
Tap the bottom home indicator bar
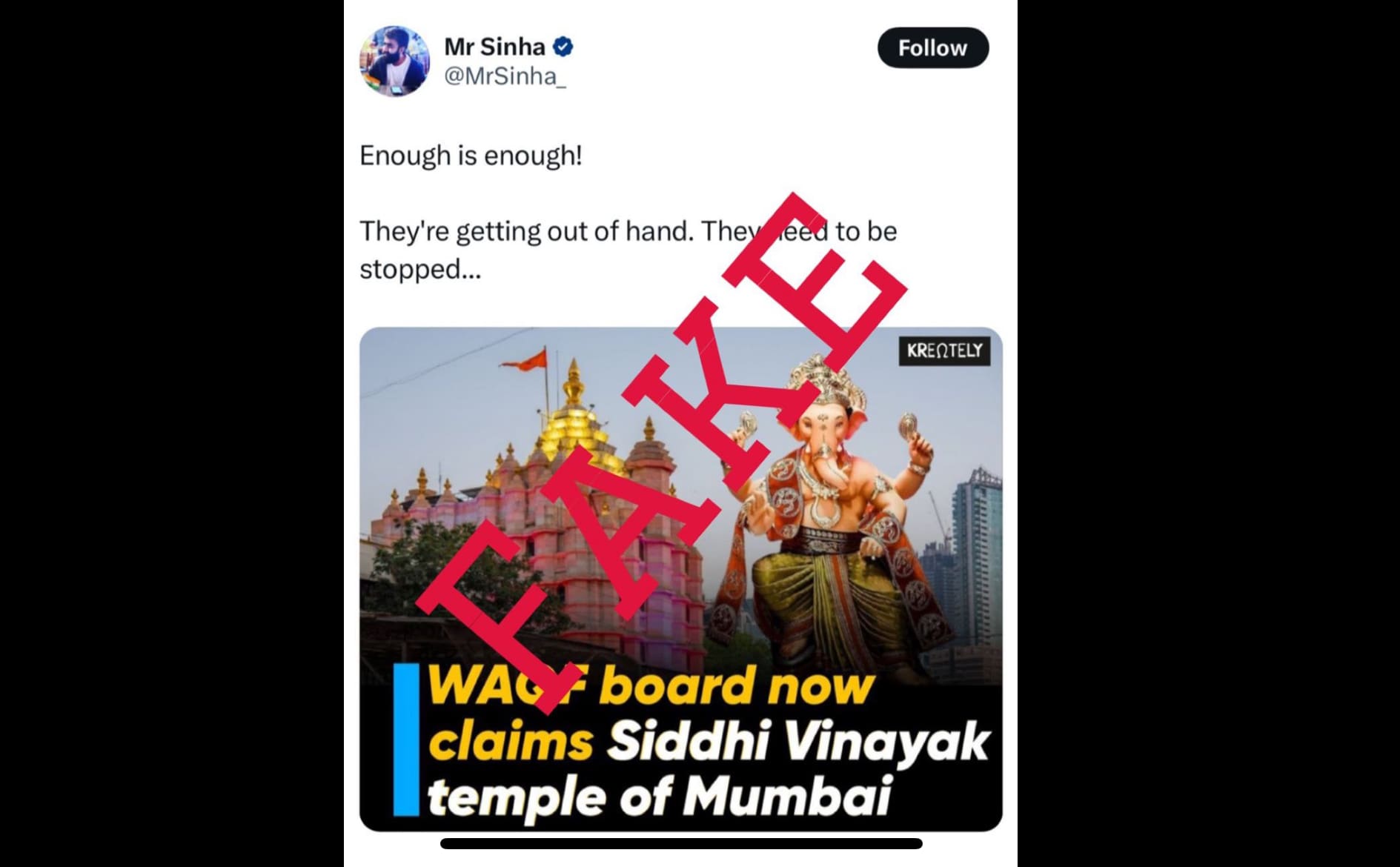(x=681, y=843)
